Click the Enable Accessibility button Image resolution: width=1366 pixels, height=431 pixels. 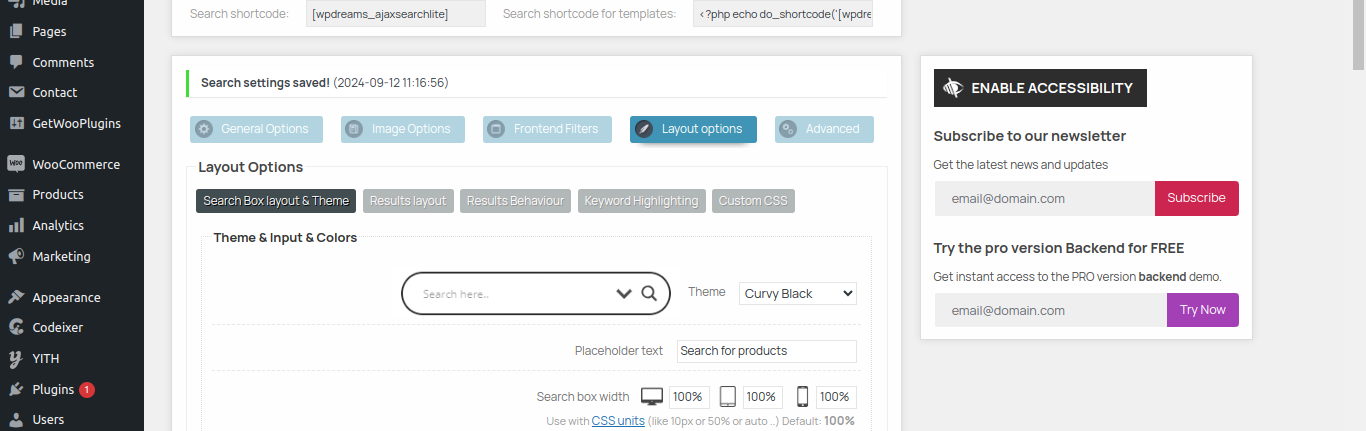tap(1040, 88)
